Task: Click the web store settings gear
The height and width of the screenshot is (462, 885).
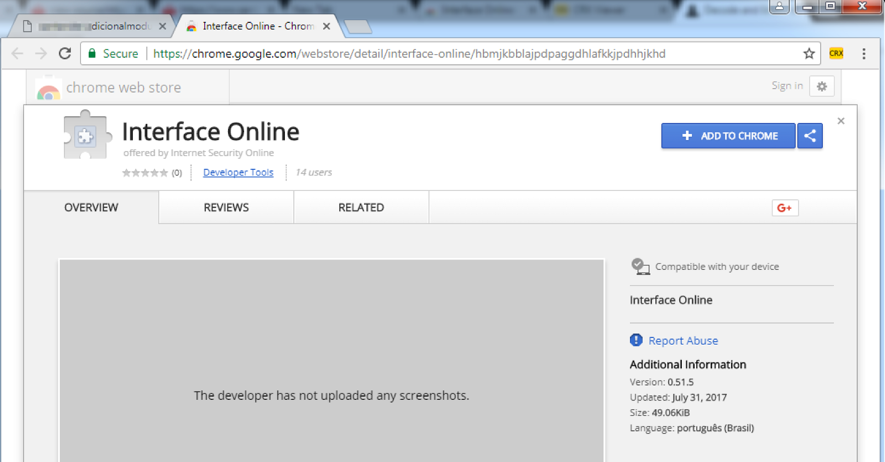Action: (822, 86)
